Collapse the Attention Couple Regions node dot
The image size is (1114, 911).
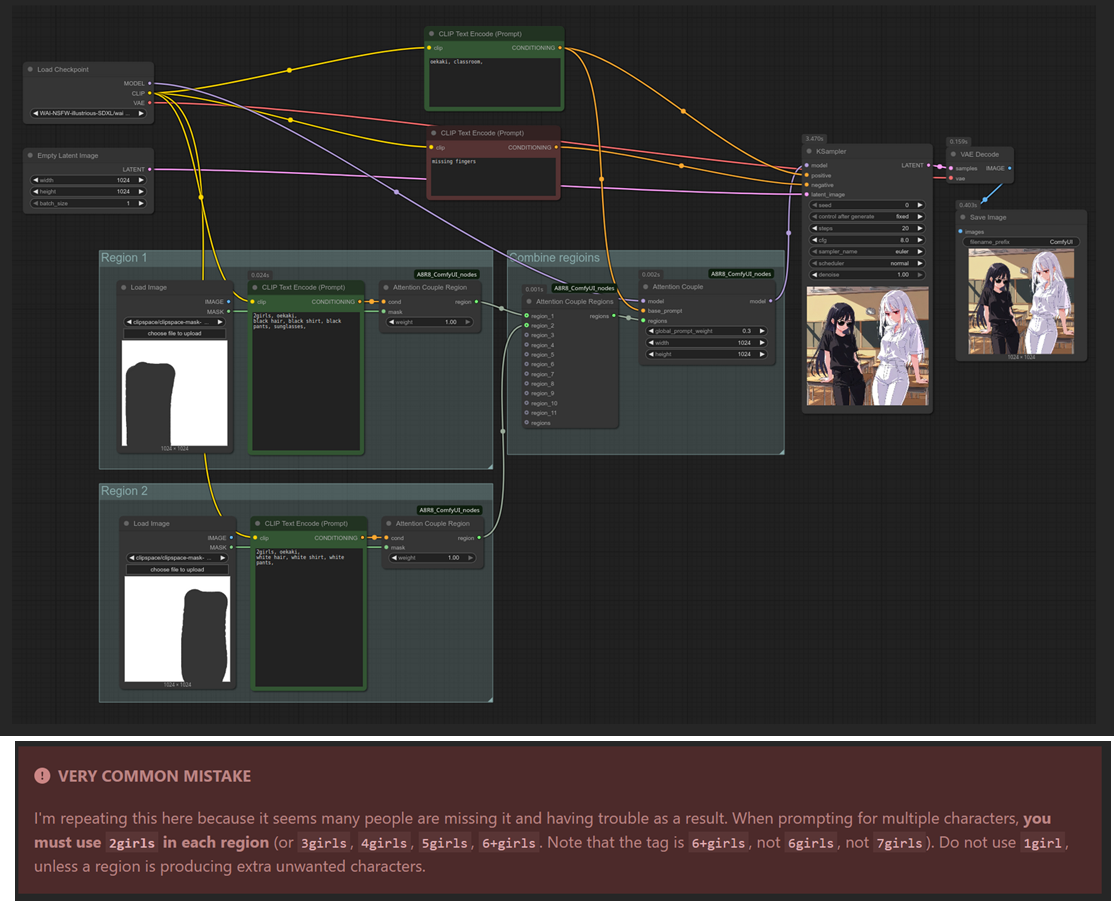[529, 301]
